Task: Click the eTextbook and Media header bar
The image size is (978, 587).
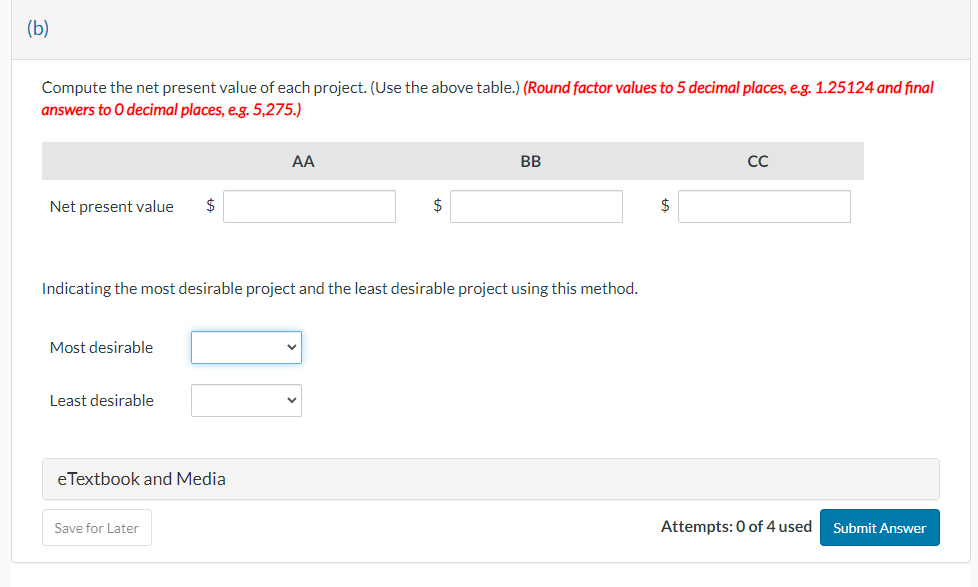Action: (490, 478)
